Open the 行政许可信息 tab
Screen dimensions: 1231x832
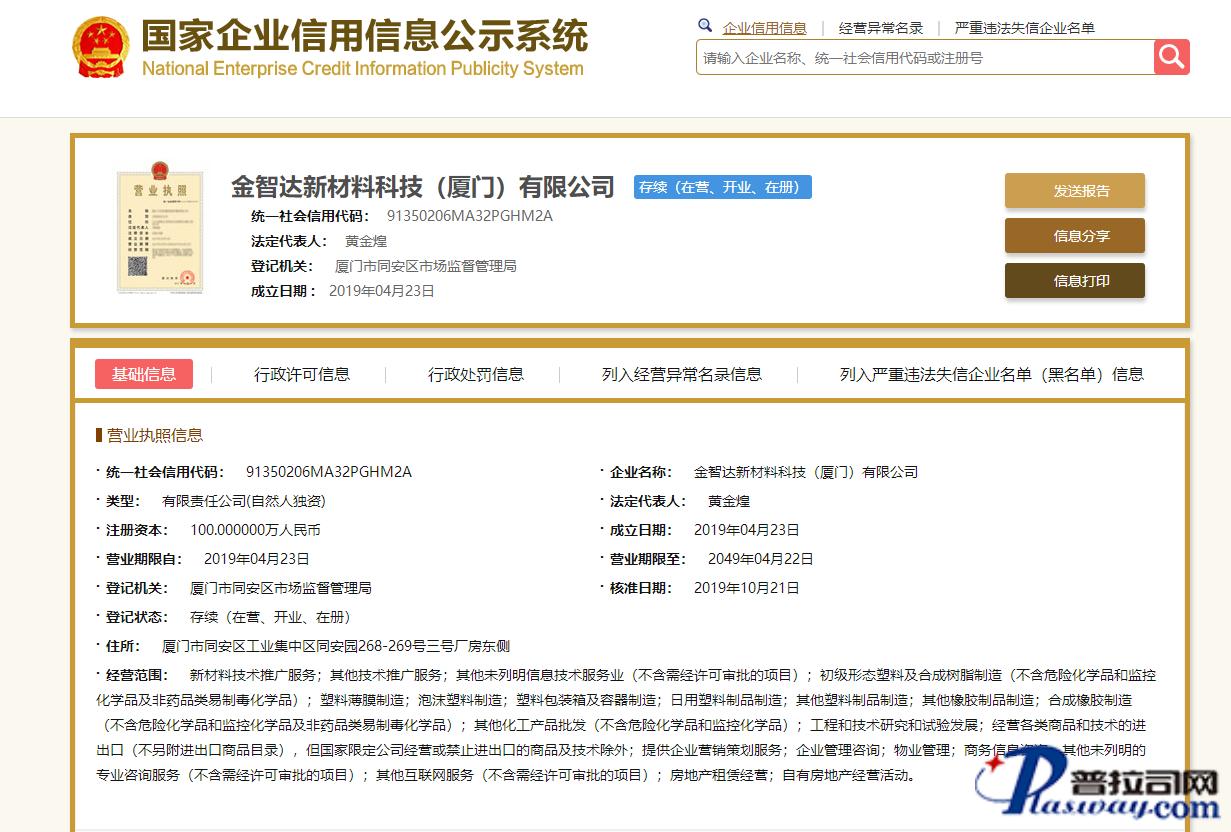302,374
